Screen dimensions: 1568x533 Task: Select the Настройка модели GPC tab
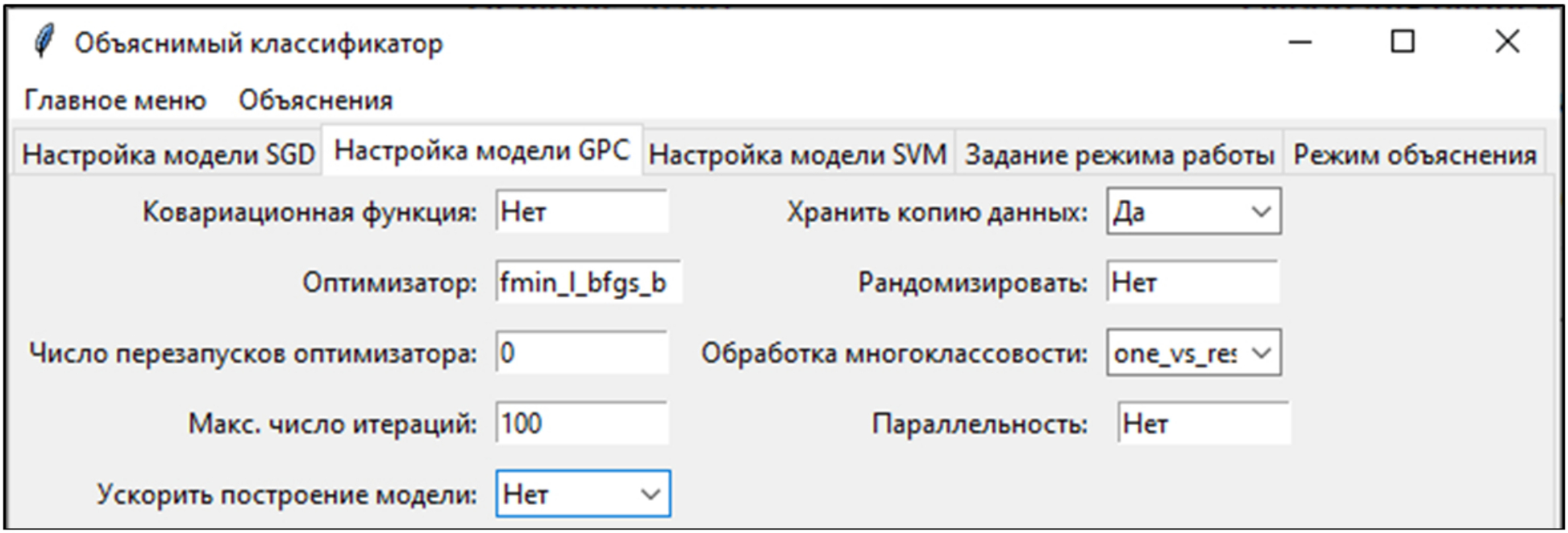pyautogui.click(x=481, y=151)
